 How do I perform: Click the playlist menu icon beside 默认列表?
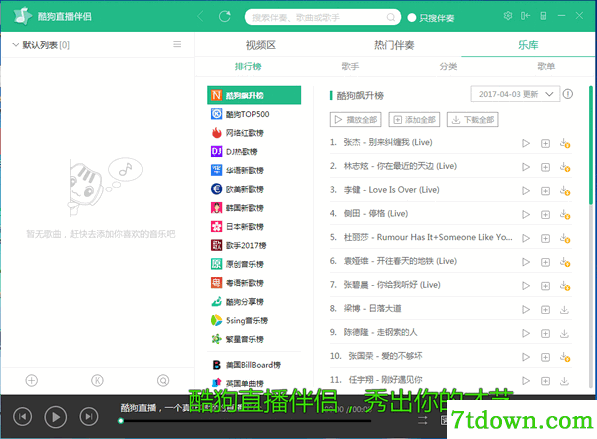coord(177,45)
